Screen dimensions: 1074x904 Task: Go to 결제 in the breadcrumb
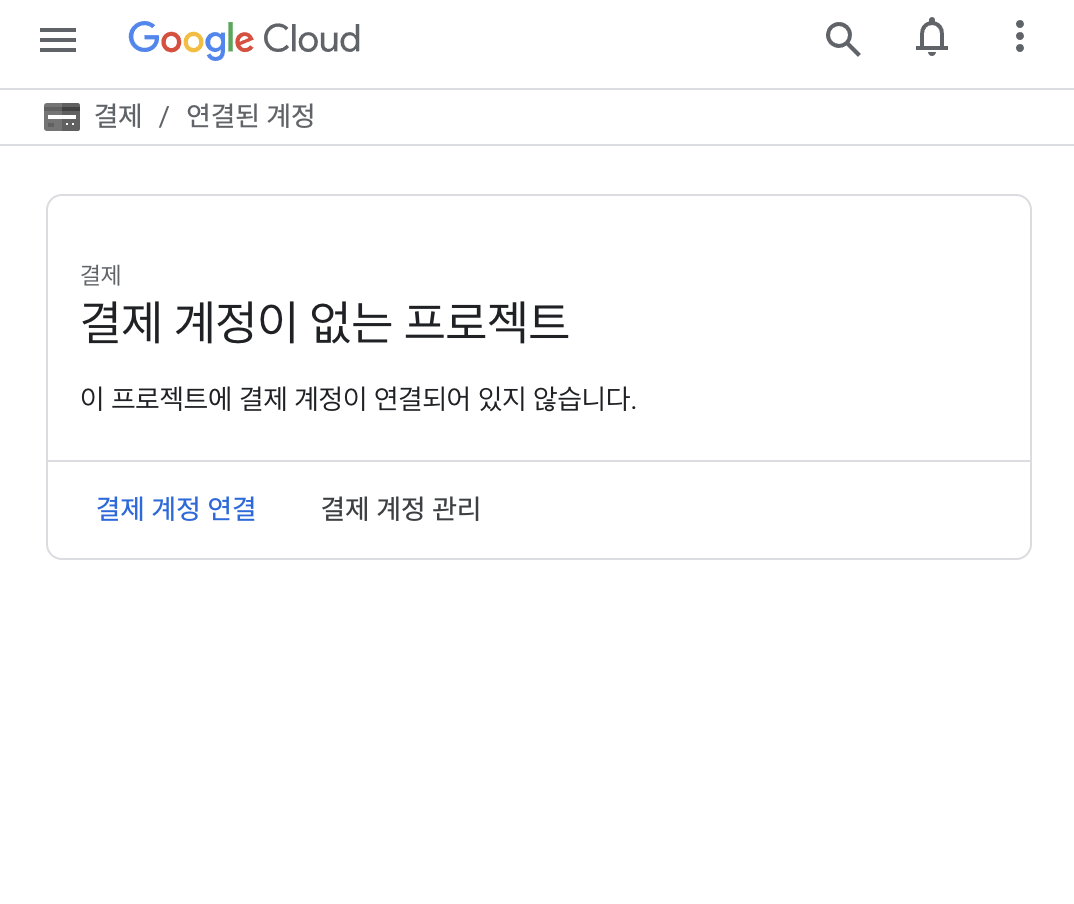click(118, 116)
